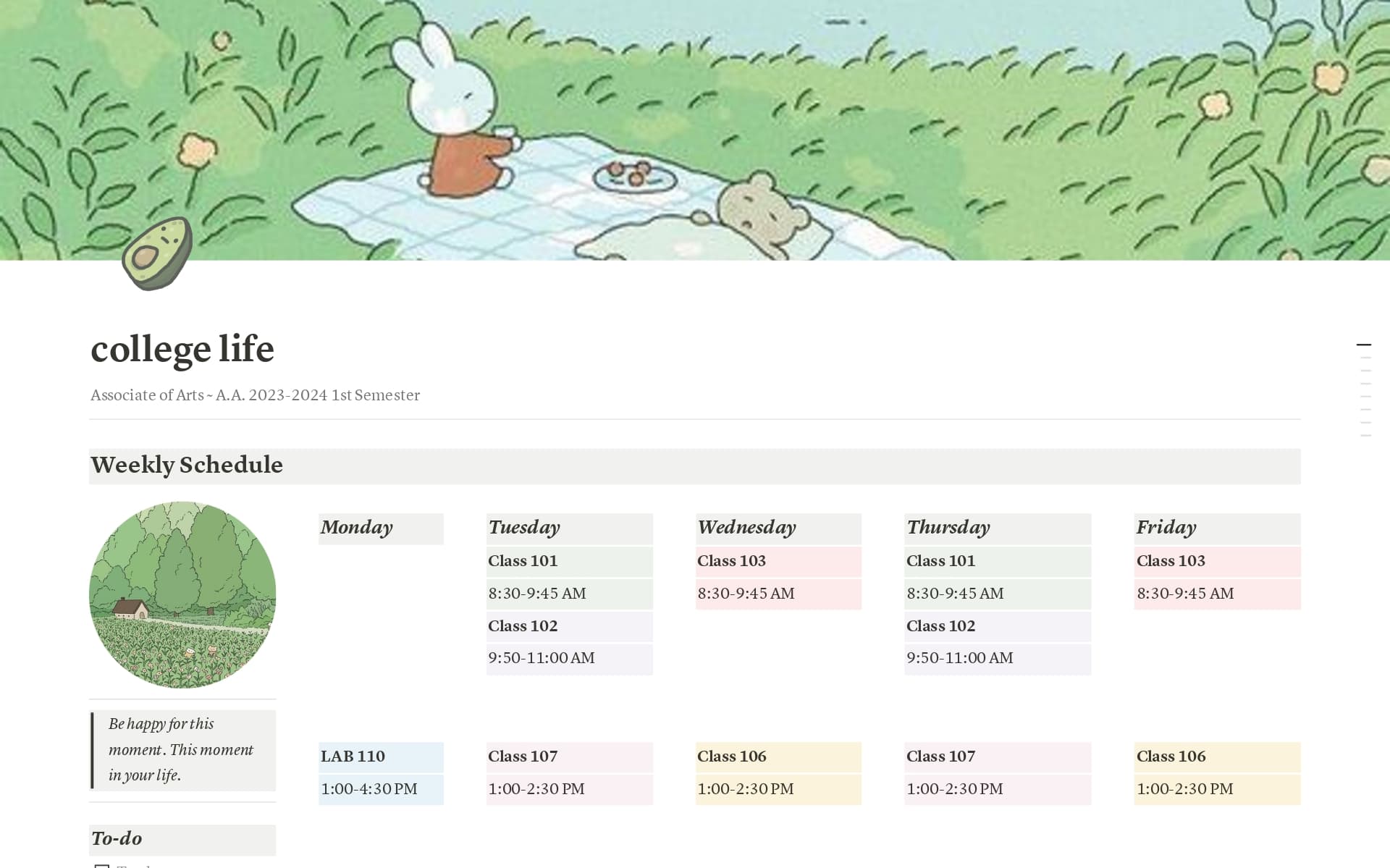Click the bunny picnic cover image
This screenshot has width=1390, height=868.
(695, 130)
